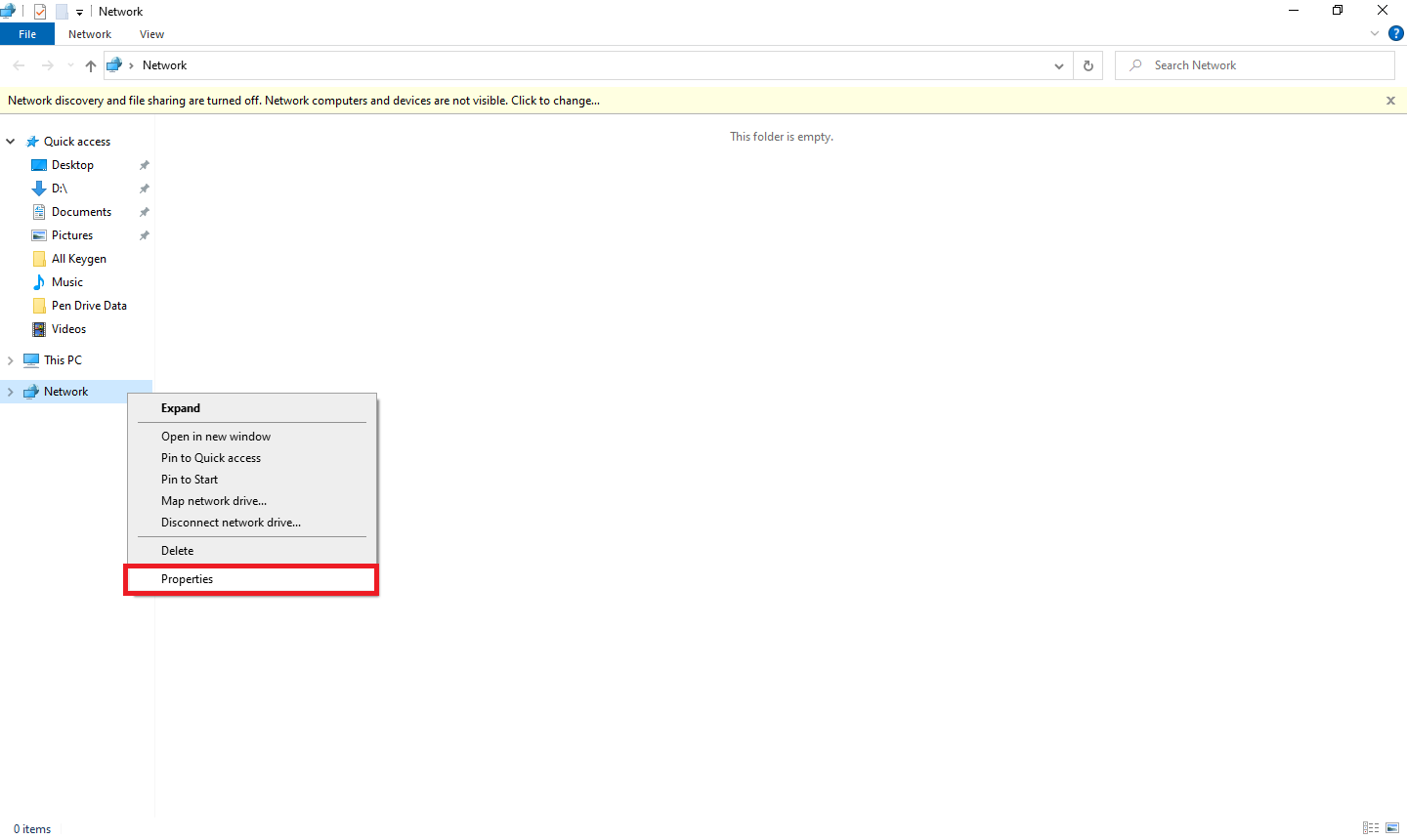Viewport: 1407px width, 840px height.
Task: Collapse the ribbon with the chevron
Action: [1374, 34]
